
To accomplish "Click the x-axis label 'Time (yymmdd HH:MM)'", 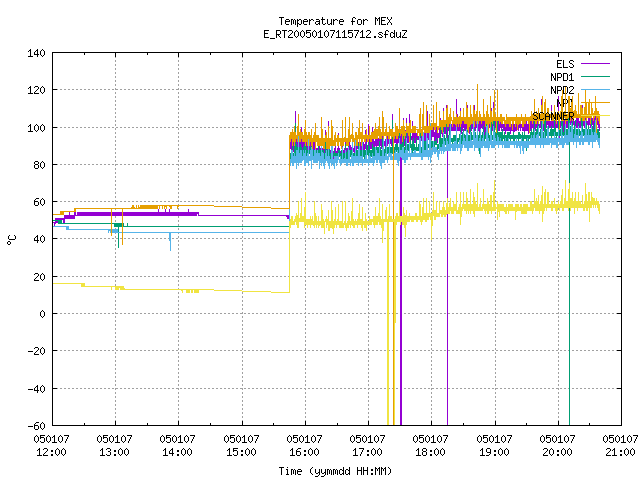I will [335, 471].
